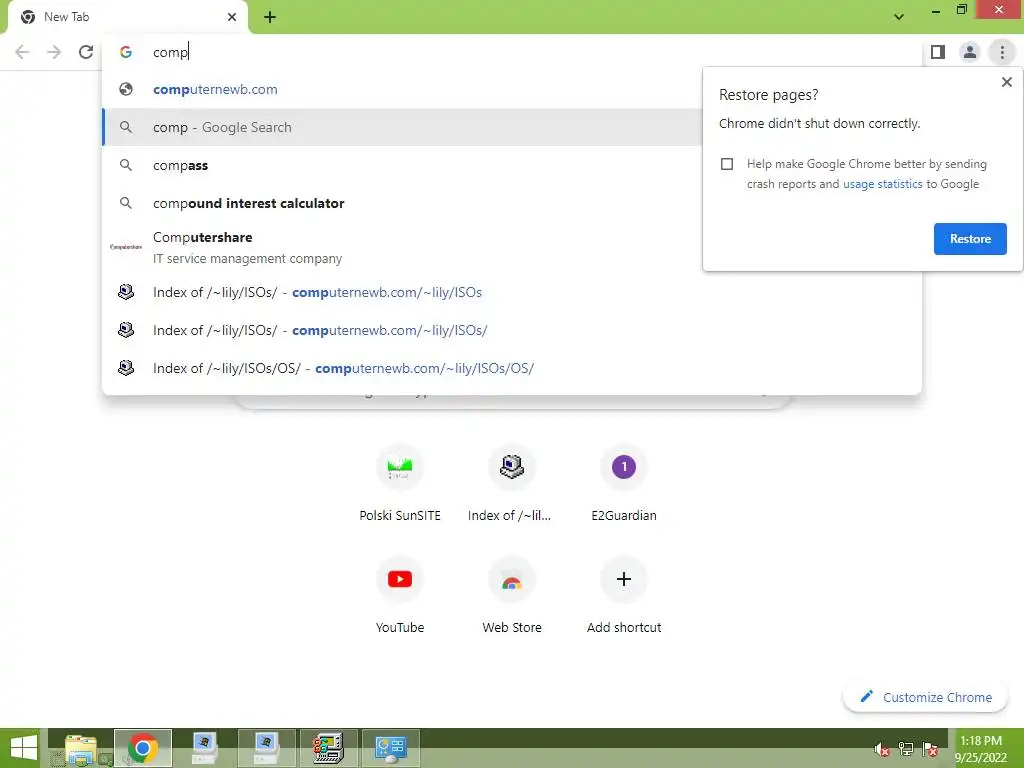Click the browser forward arrow
Image resolution: width=1024 pixels, height=768 pixels.
click(54, 52)
